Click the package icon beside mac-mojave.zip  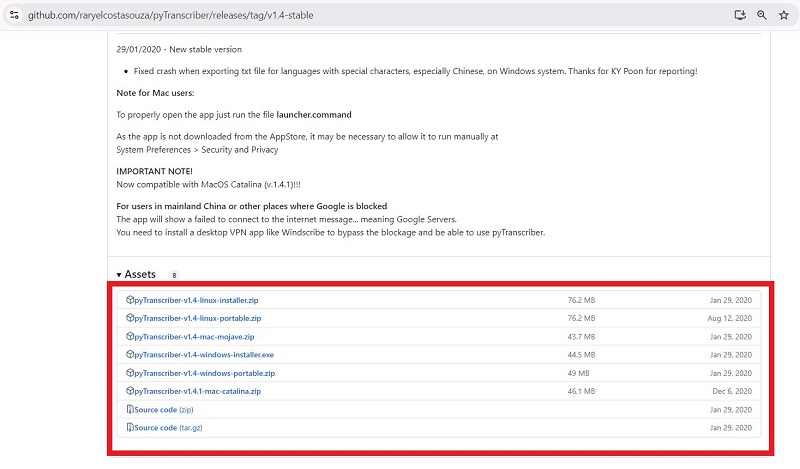[x=130, y=337]
